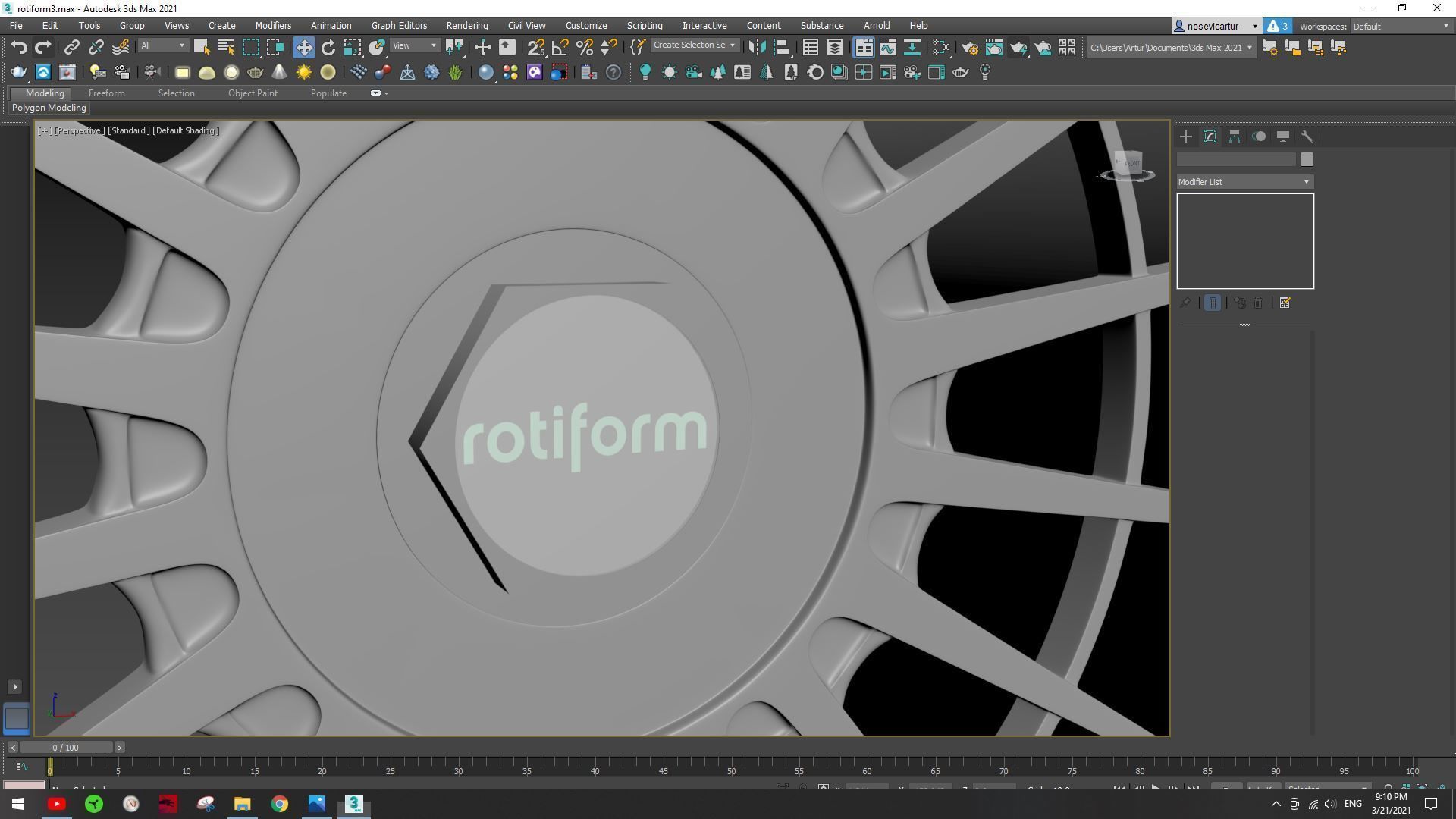
Task: Open the Scene Explorer toggle
Action: 810,47
